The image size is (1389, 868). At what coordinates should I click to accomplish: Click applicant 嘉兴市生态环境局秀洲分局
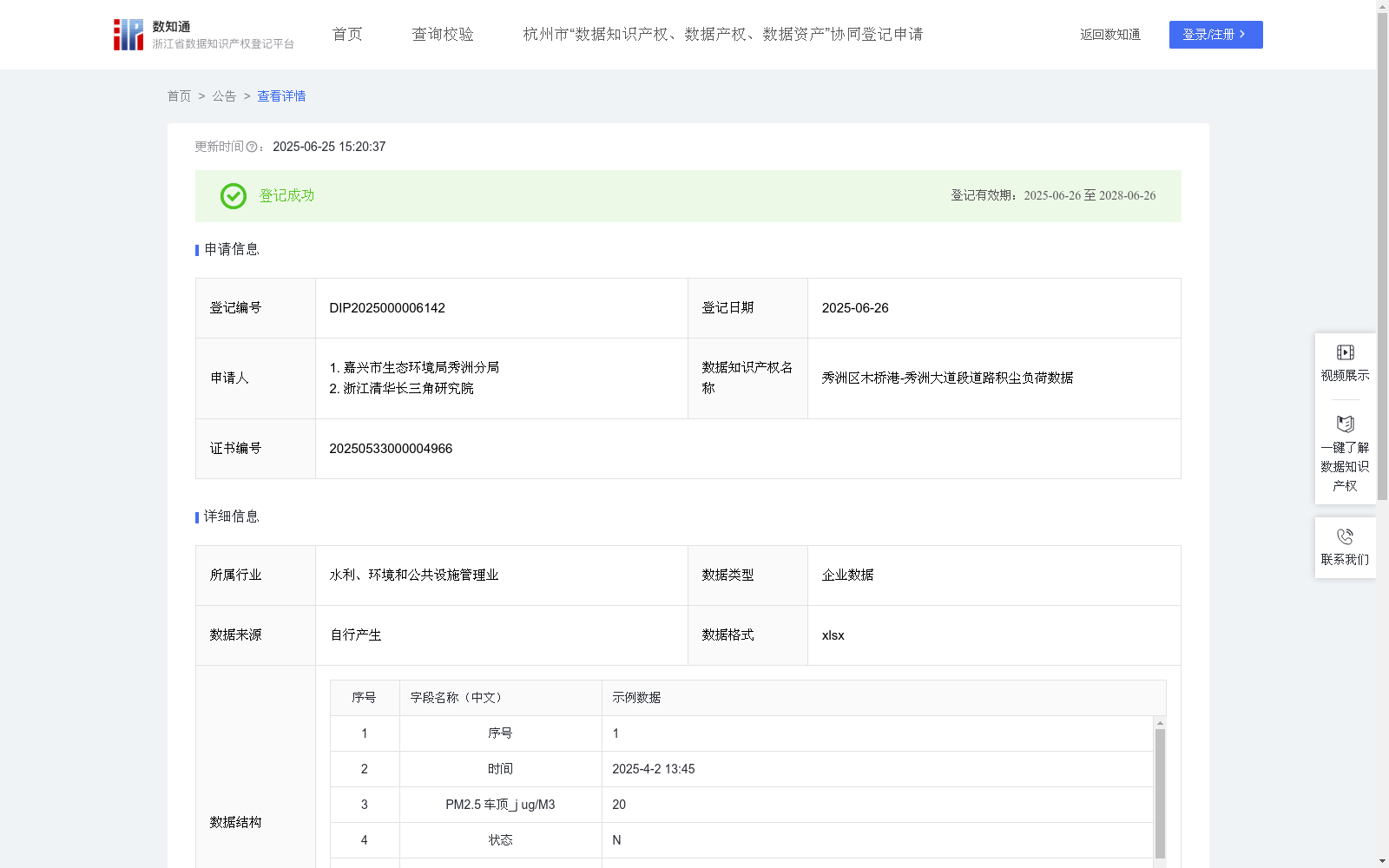pos(421,368)
